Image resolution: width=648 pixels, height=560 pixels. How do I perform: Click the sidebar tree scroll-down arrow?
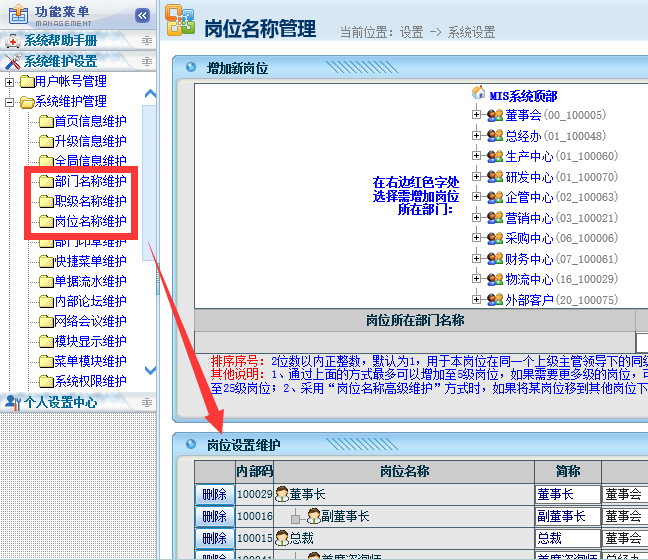151,370
